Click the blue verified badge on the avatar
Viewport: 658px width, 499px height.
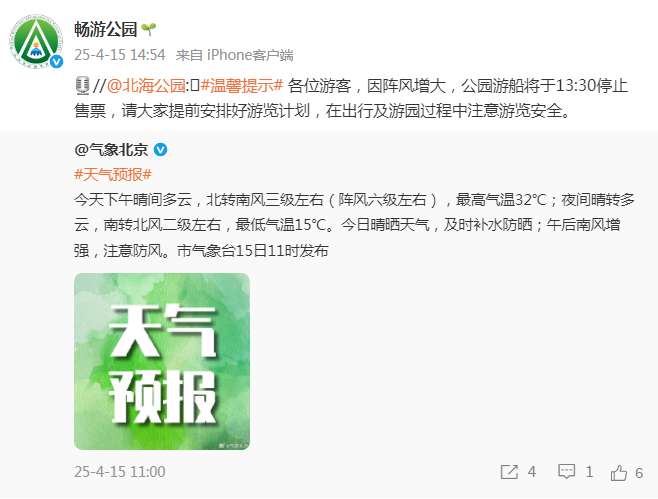(57, 62)
